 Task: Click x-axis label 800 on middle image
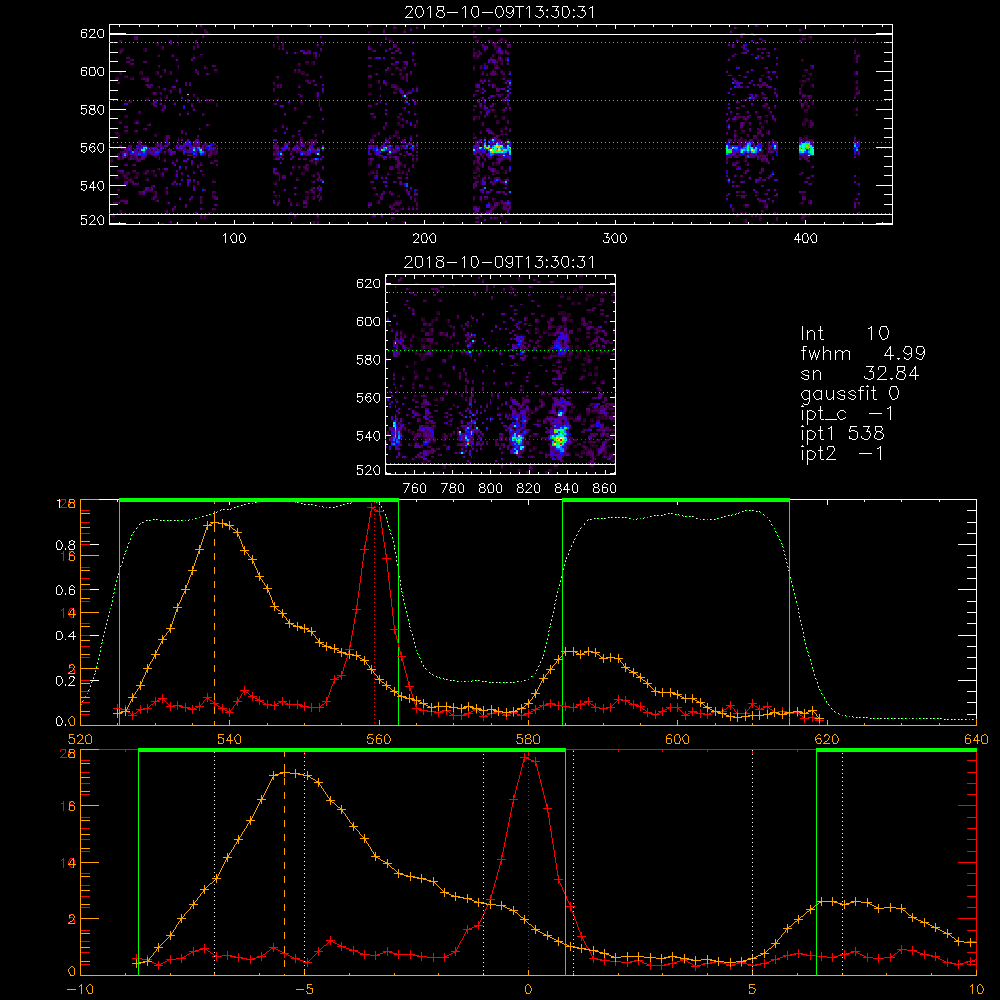[490, 489]
